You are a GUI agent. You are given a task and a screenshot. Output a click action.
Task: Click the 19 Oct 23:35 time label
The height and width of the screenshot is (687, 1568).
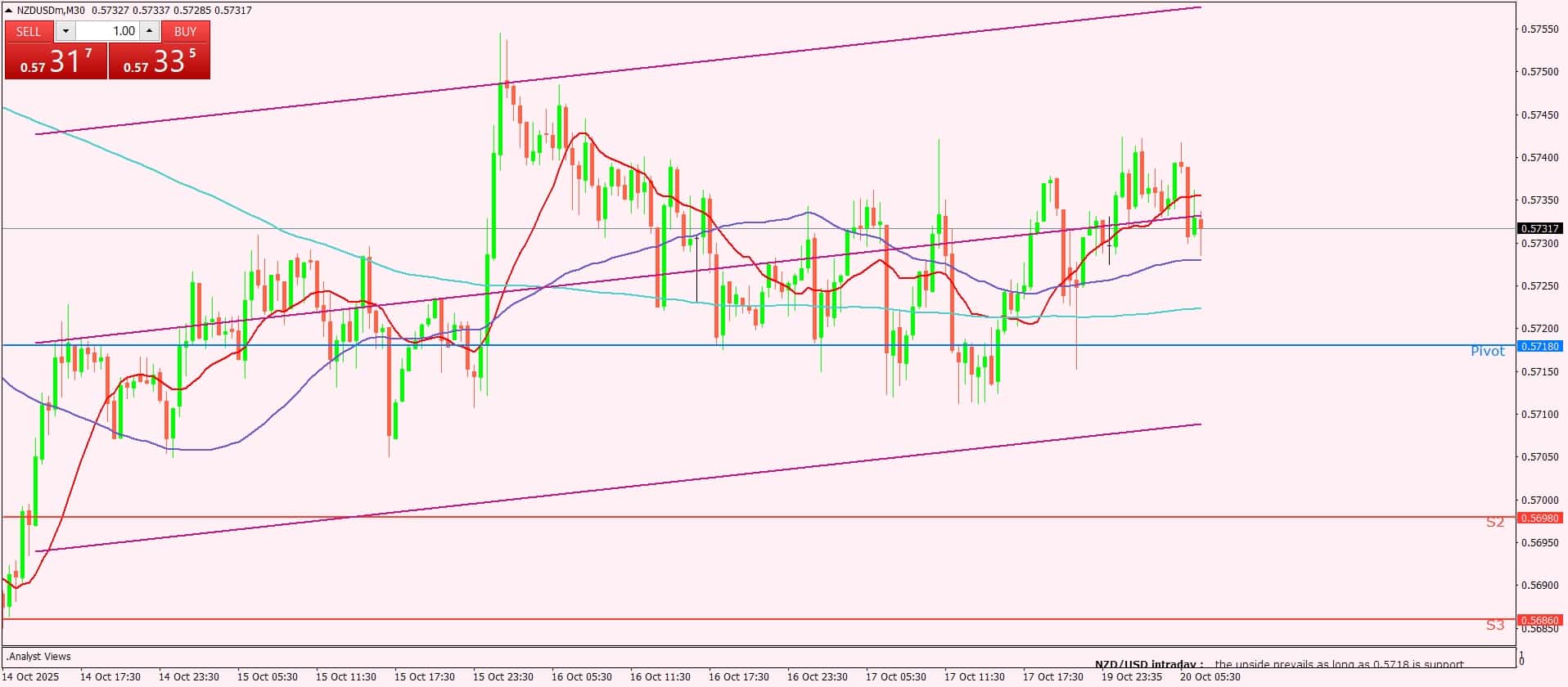[x=1132, y=677]
